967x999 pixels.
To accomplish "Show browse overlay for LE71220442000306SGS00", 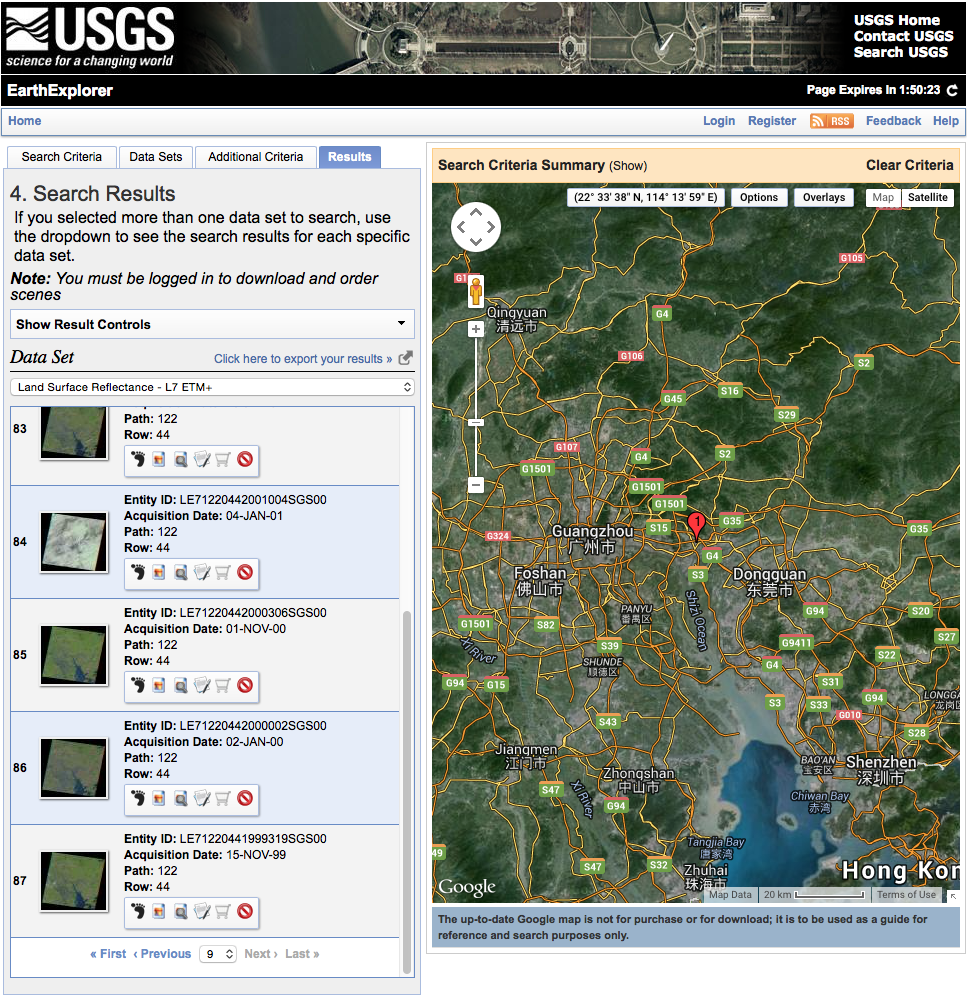I will click(x=159, y=685).
